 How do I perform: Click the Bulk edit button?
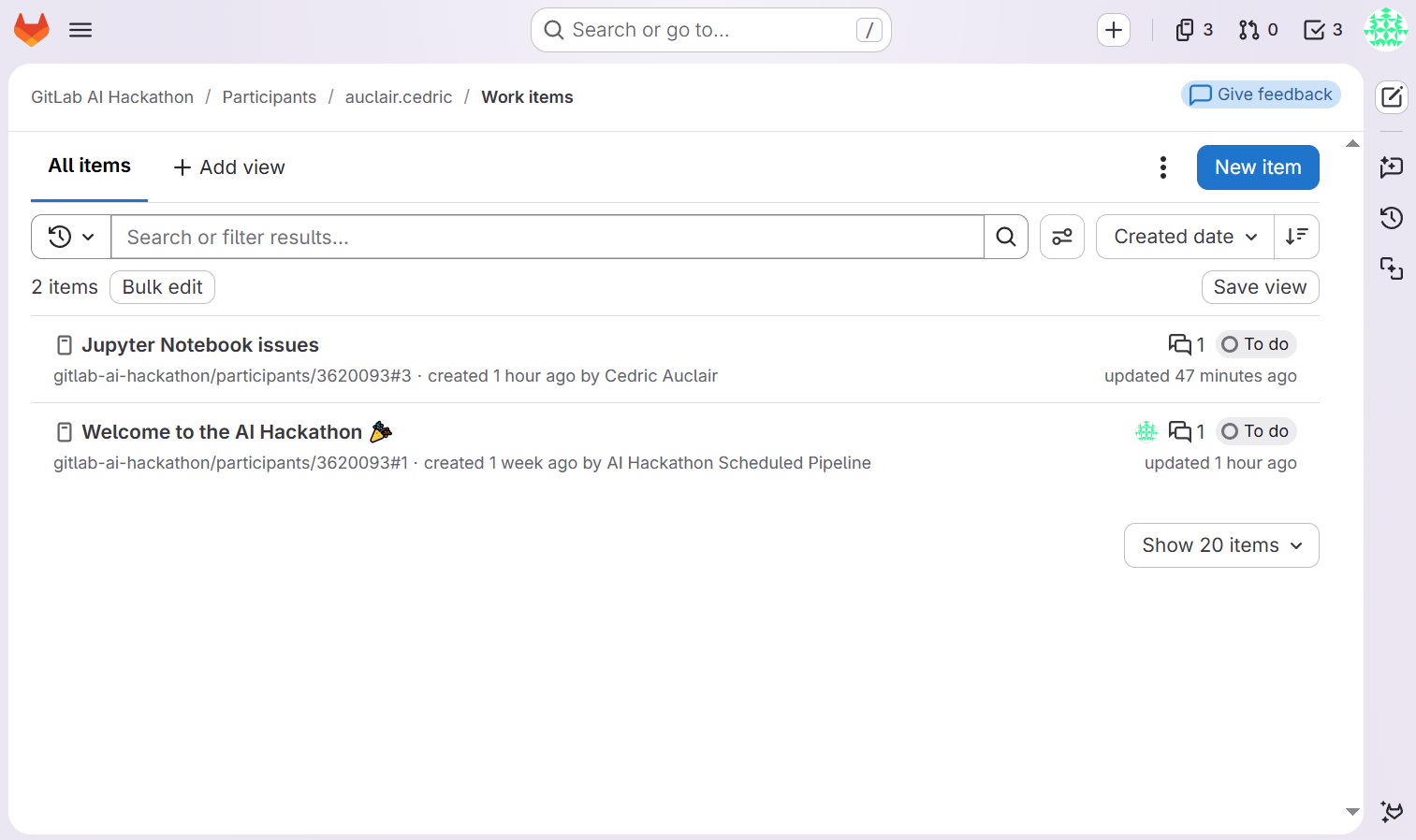pyautogui.click(x=162, y=287)
